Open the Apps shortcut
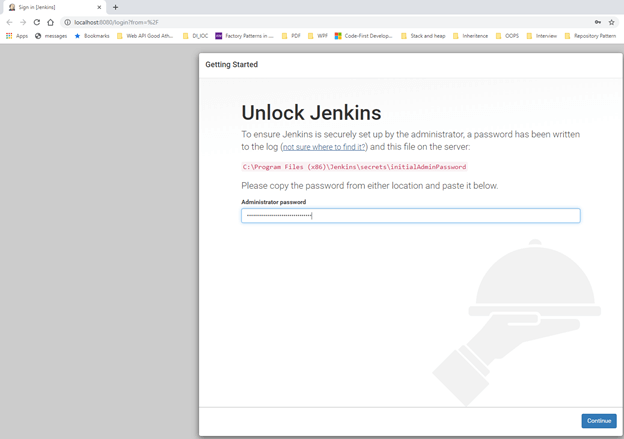 pyautogui.click(x=17, y=36)
